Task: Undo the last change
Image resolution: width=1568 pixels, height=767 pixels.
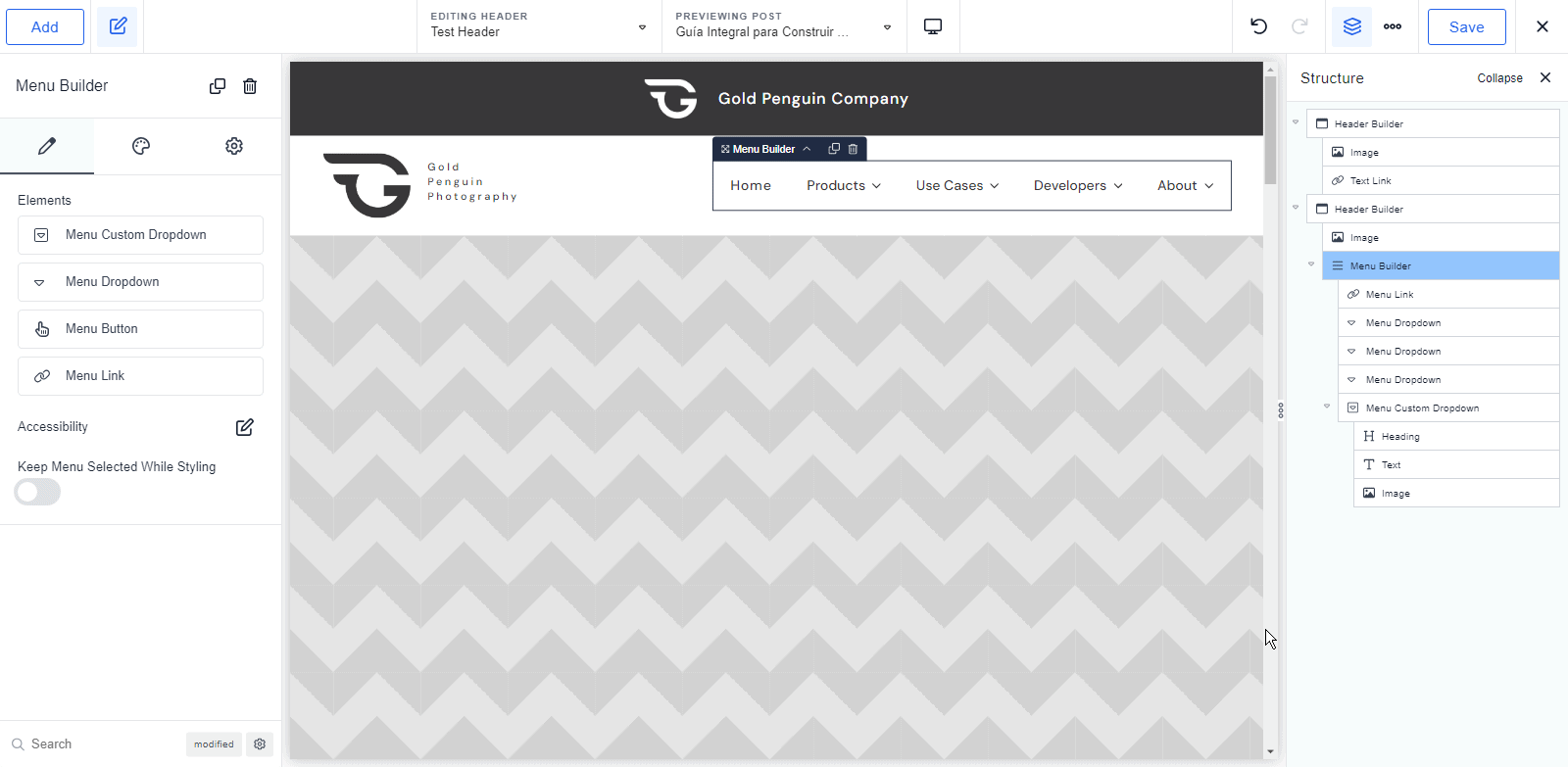Action: (1259, 26)
